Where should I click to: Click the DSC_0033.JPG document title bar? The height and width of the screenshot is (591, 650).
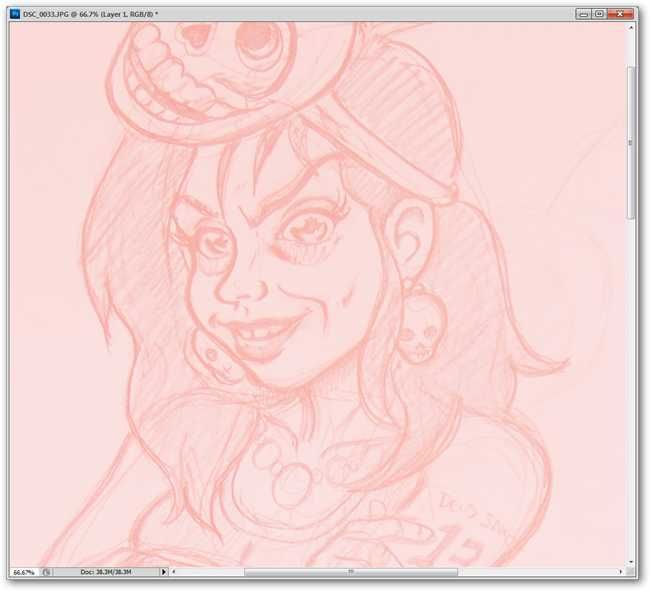point(290,14)
